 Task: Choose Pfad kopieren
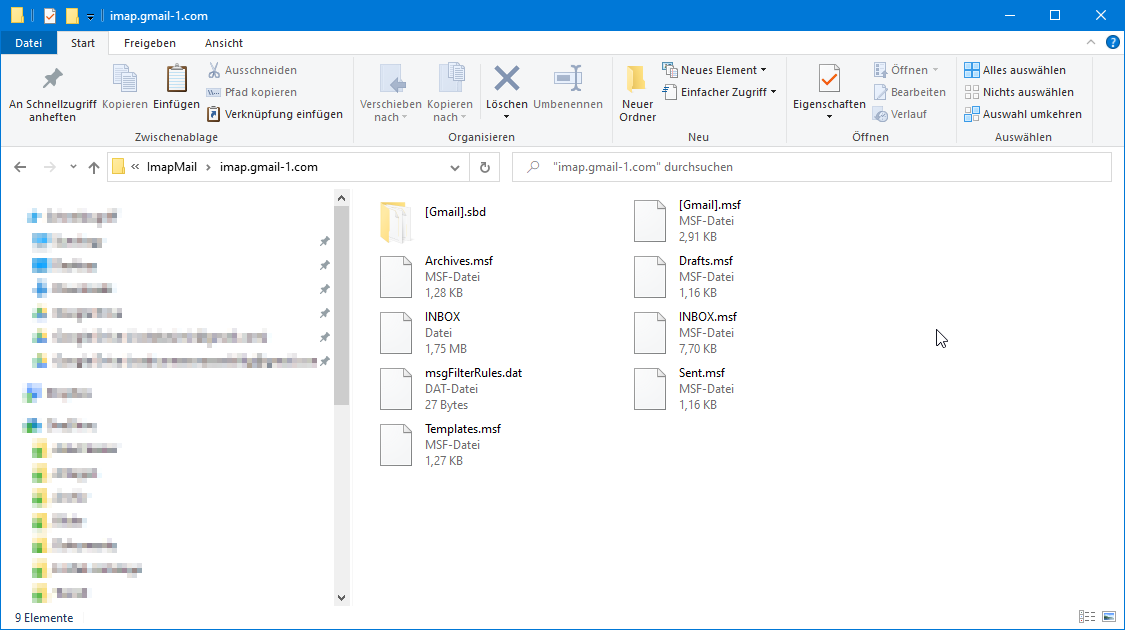tap(252, 92)
